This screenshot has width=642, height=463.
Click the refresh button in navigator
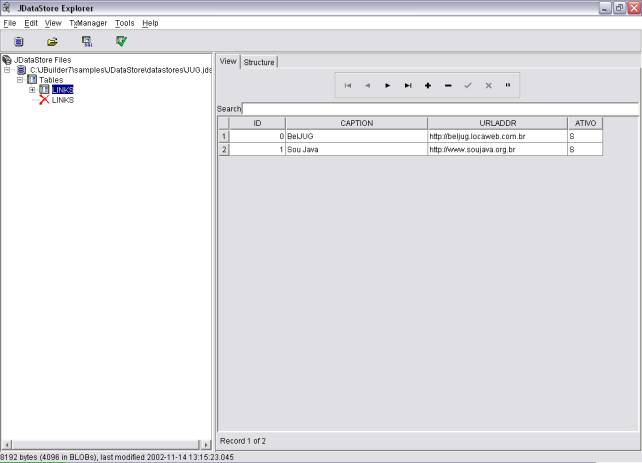pyautogui.click(x=508, y=86)
